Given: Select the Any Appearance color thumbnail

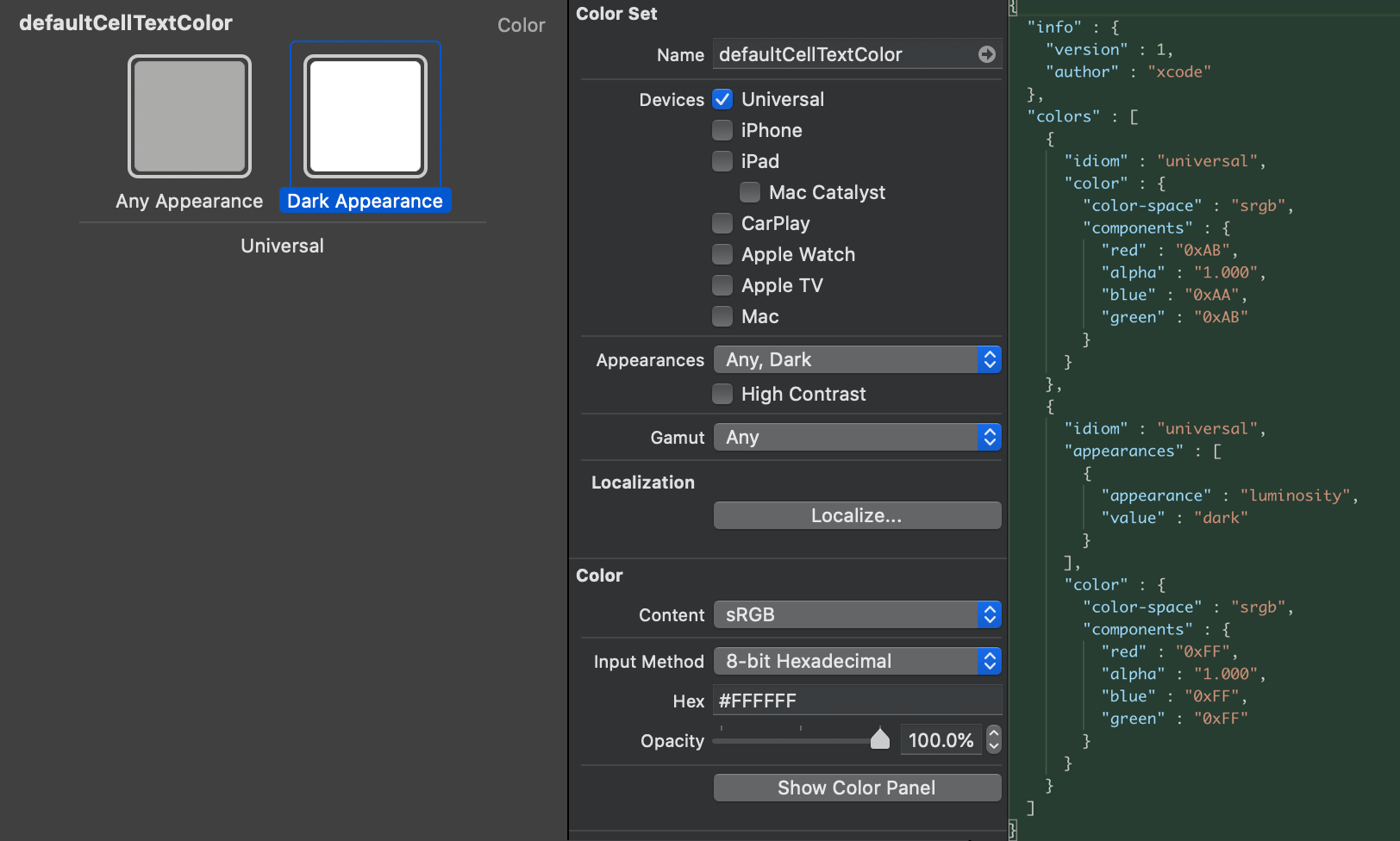Looking at the screenshot, I should tap(189, 115).
